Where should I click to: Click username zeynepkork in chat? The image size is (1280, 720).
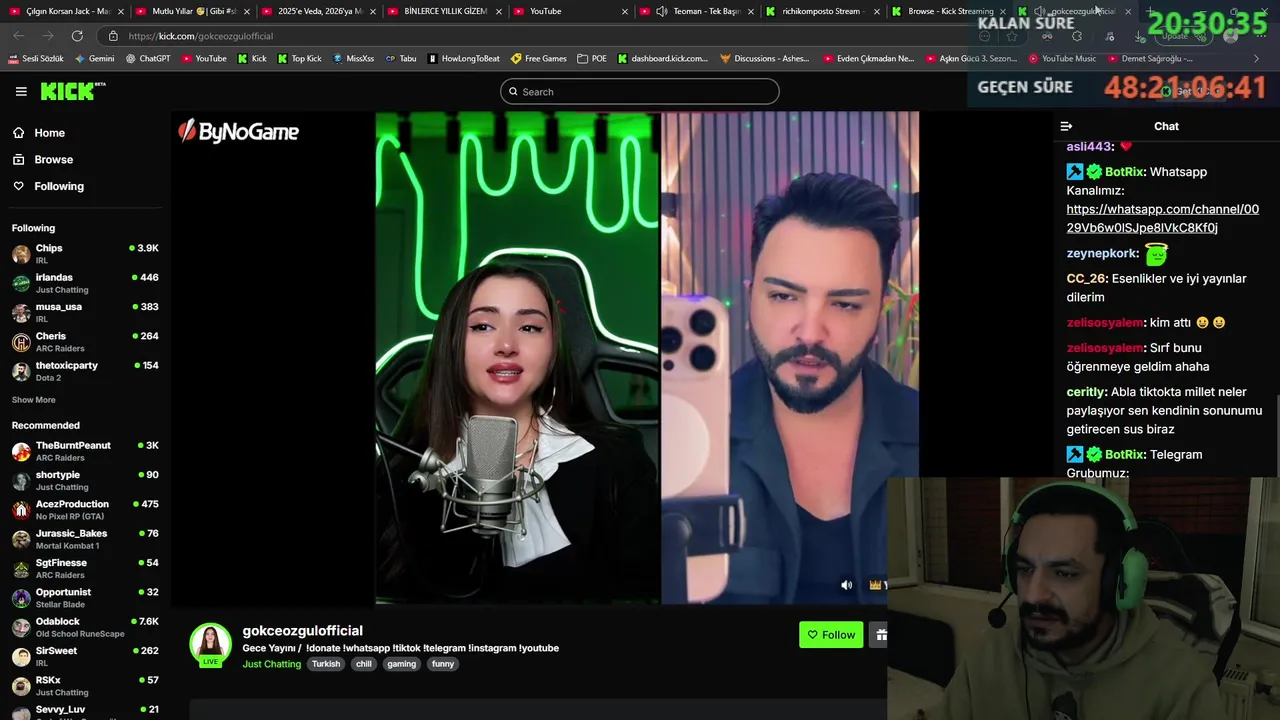pyautogui.click(x=1102, y=254)
